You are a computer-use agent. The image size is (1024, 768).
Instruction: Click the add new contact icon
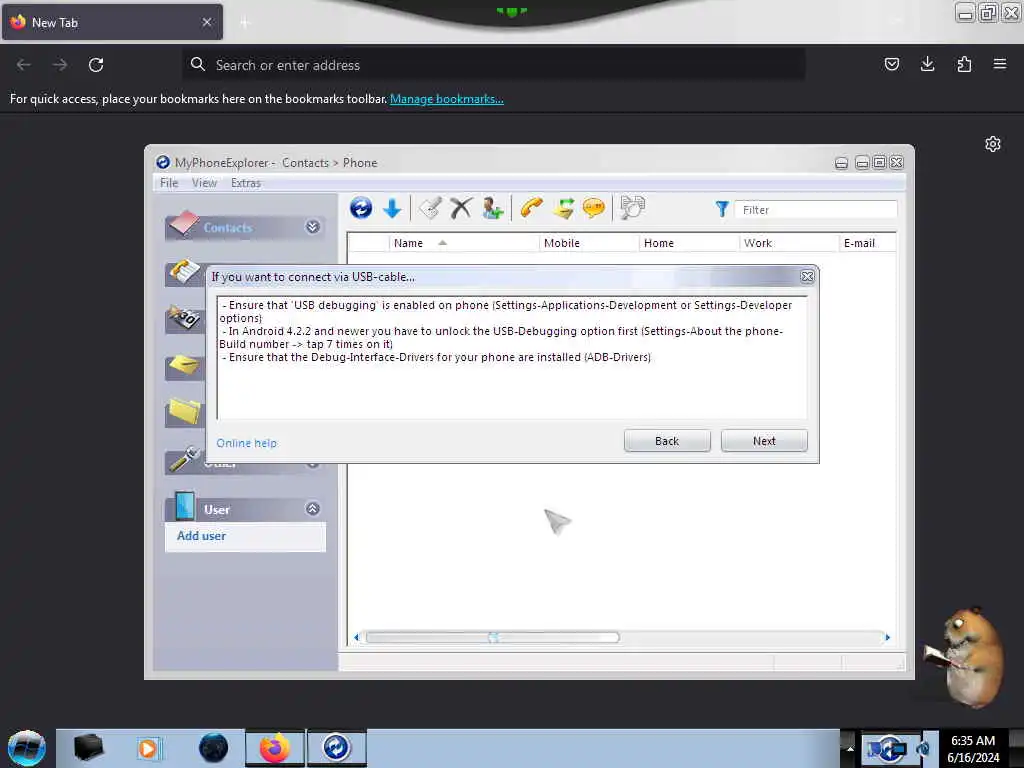[492, 208]
